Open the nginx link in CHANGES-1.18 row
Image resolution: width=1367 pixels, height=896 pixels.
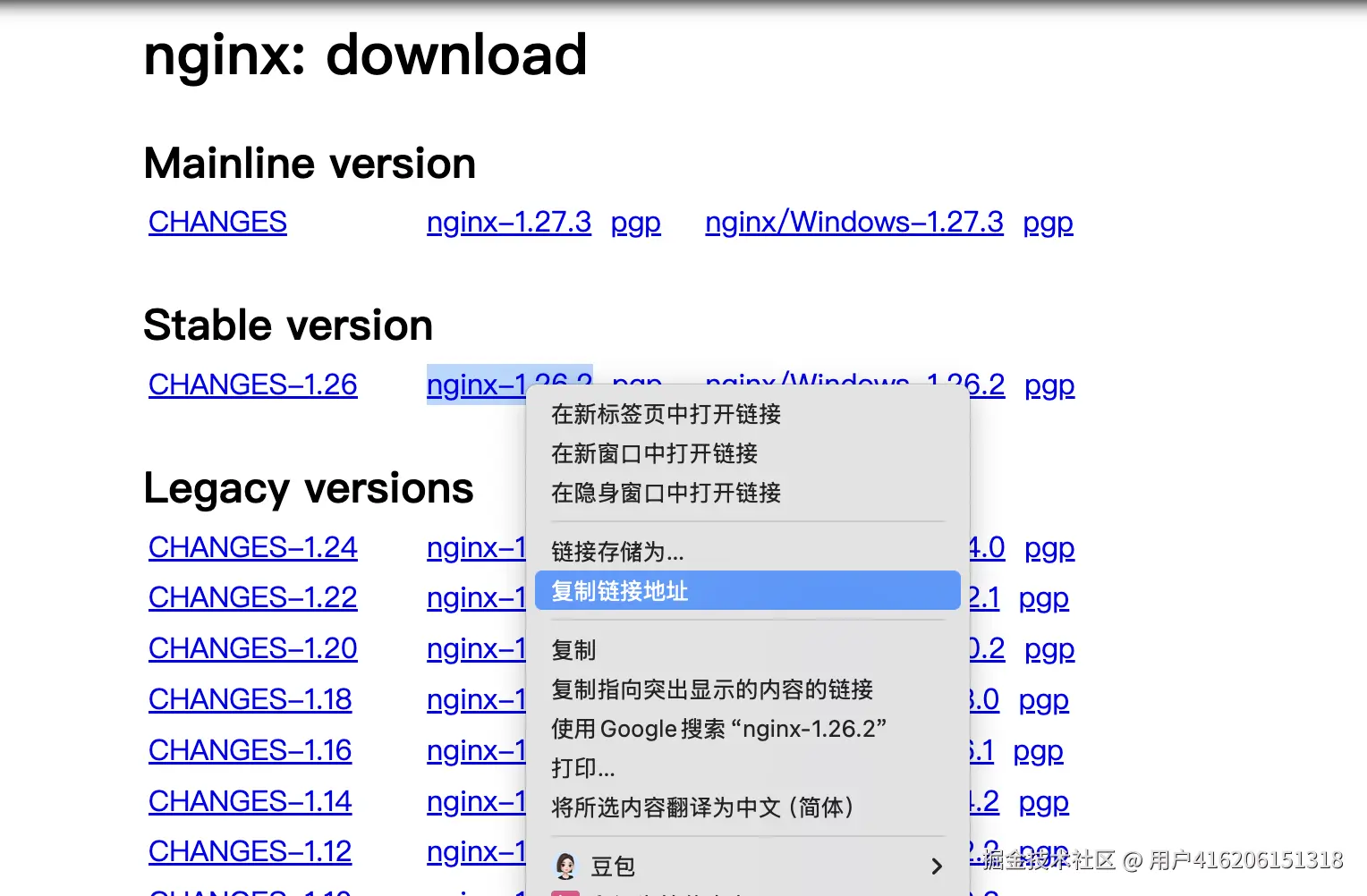point(476,700)
